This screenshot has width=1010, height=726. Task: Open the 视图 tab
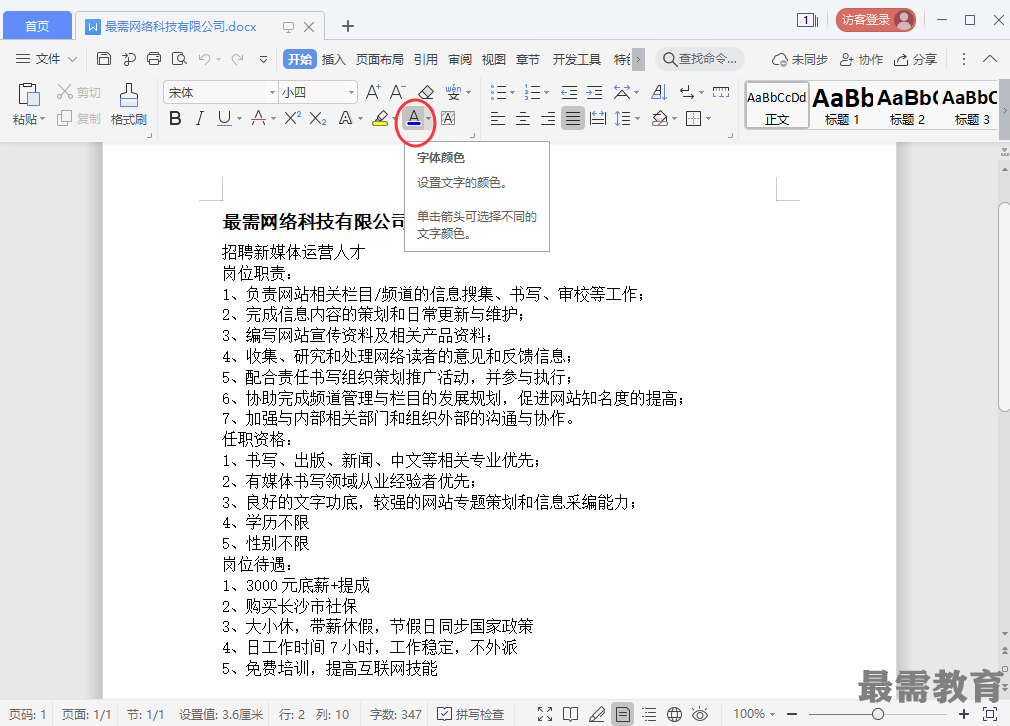point(493,59)
